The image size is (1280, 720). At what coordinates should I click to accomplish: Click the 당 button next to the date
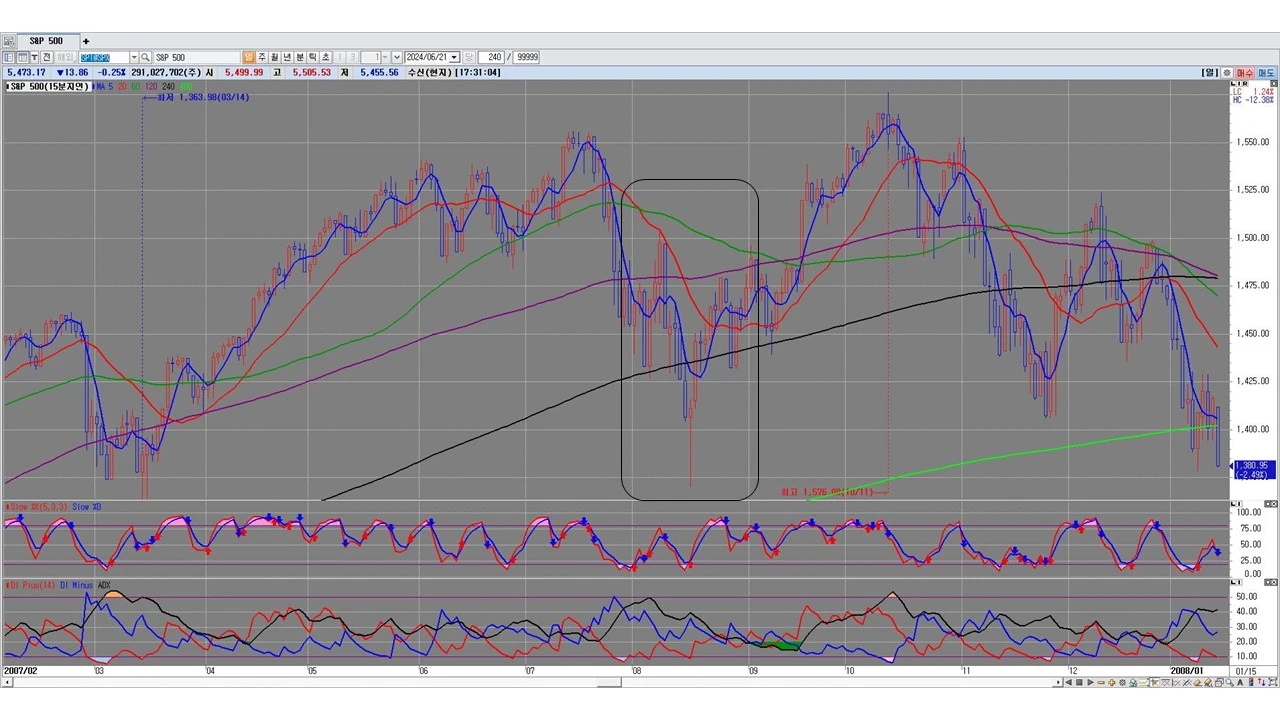point(469,58)
